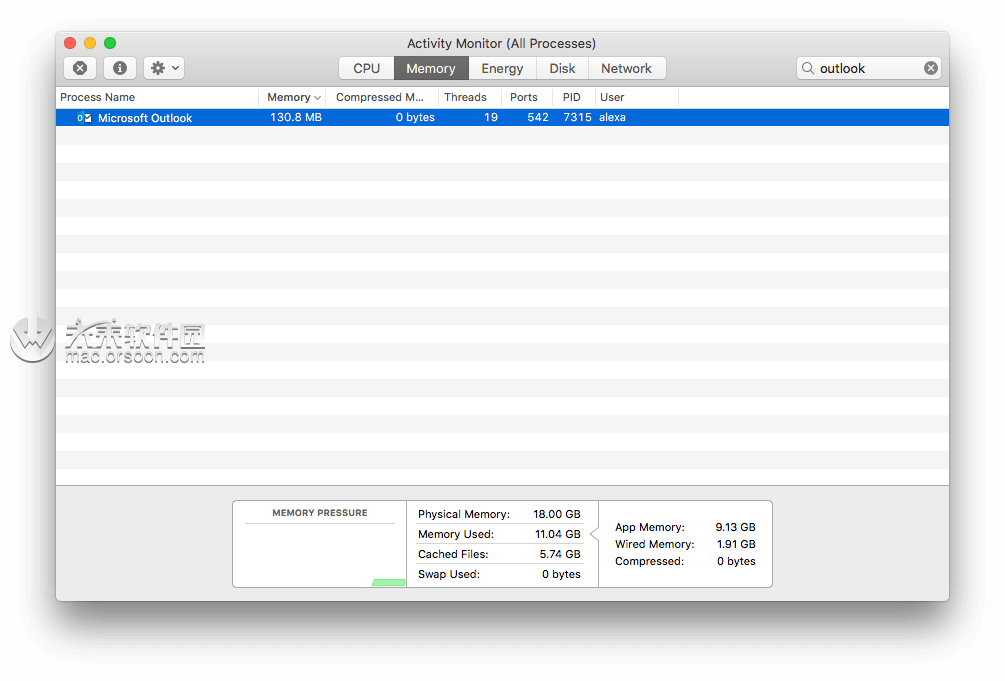Screen dimensions: 1005x681
Task: Minimize the Activity Monitor window
Action: (90, 43)
